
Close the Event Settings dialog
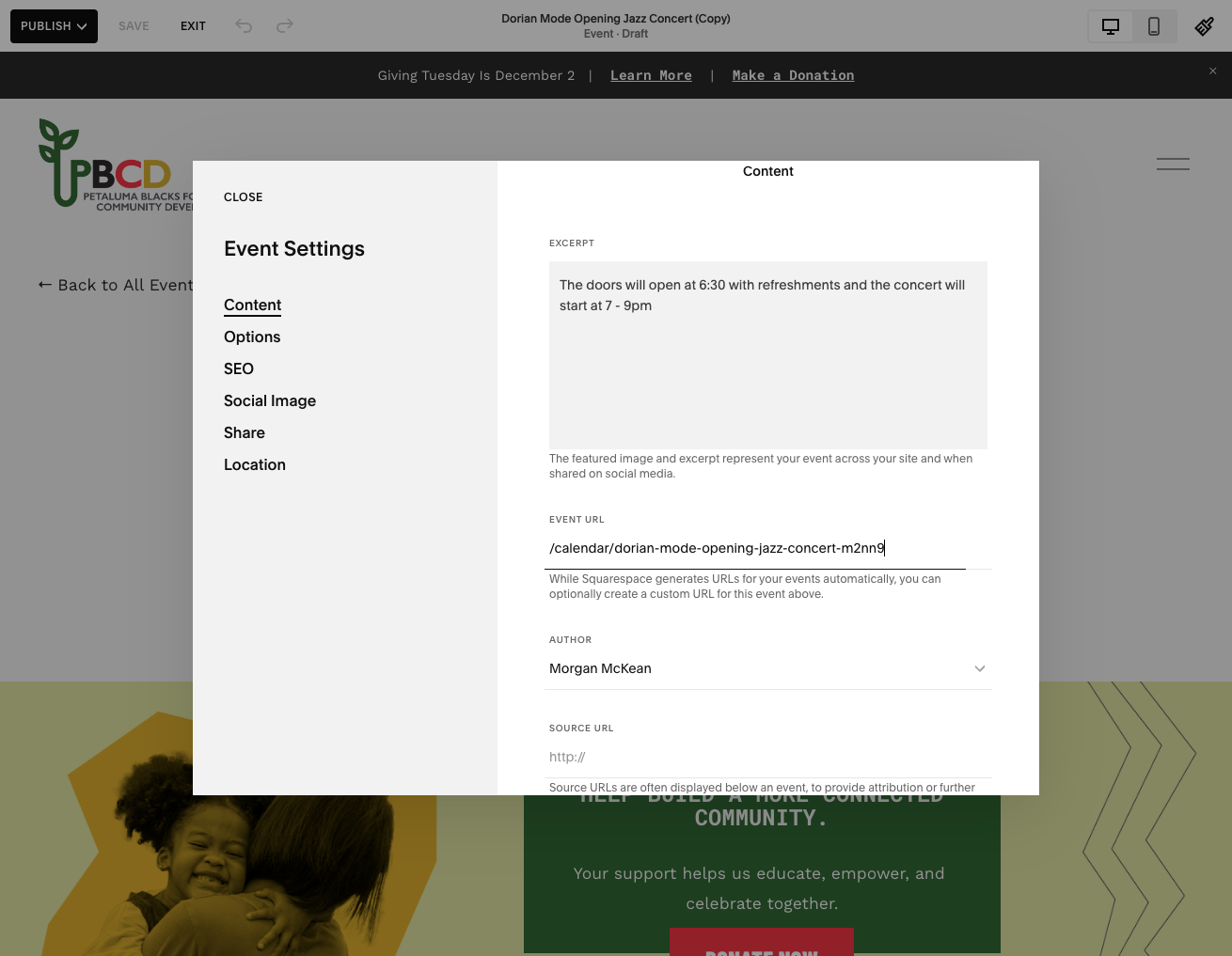click(x=243, y=196)
